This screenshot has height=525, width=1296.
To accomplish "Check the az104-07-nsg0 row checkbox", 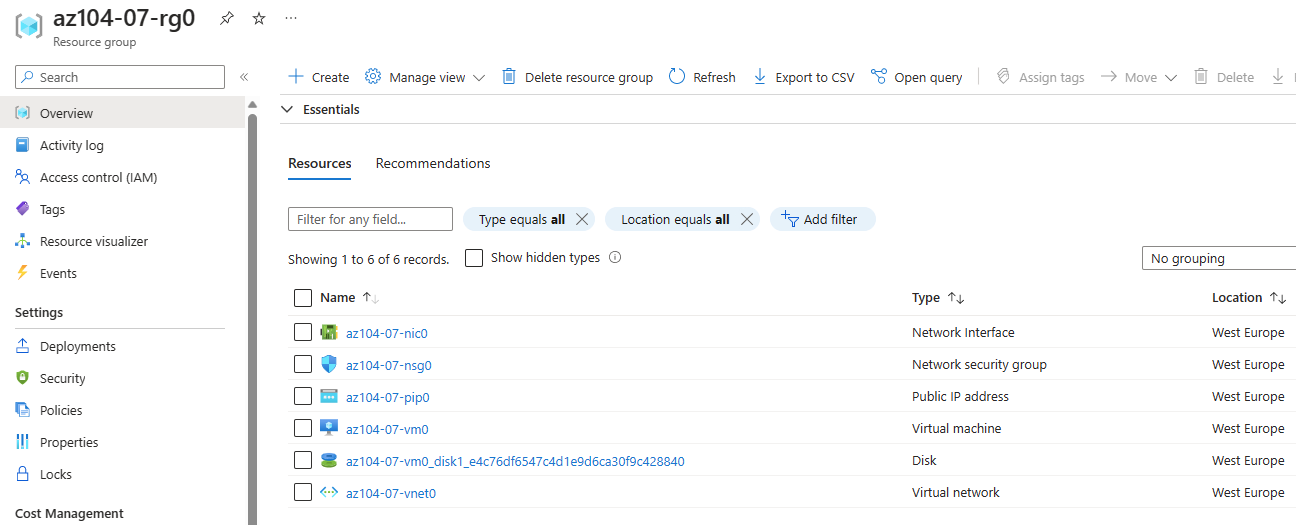I will (303, 365).
